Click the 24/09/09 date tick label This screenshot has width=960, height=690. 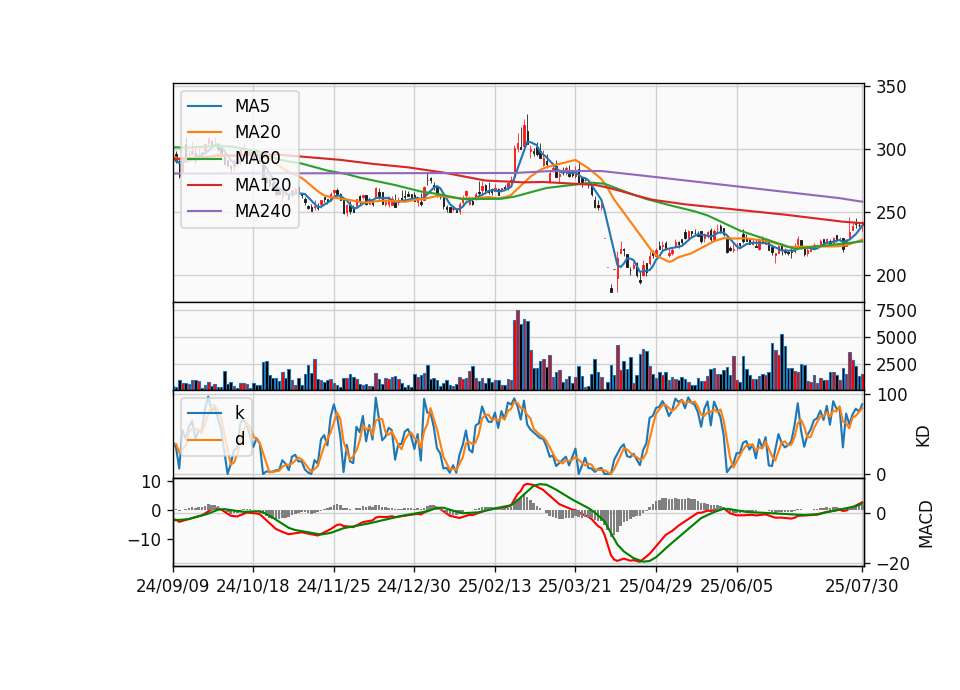coord(173,586)
